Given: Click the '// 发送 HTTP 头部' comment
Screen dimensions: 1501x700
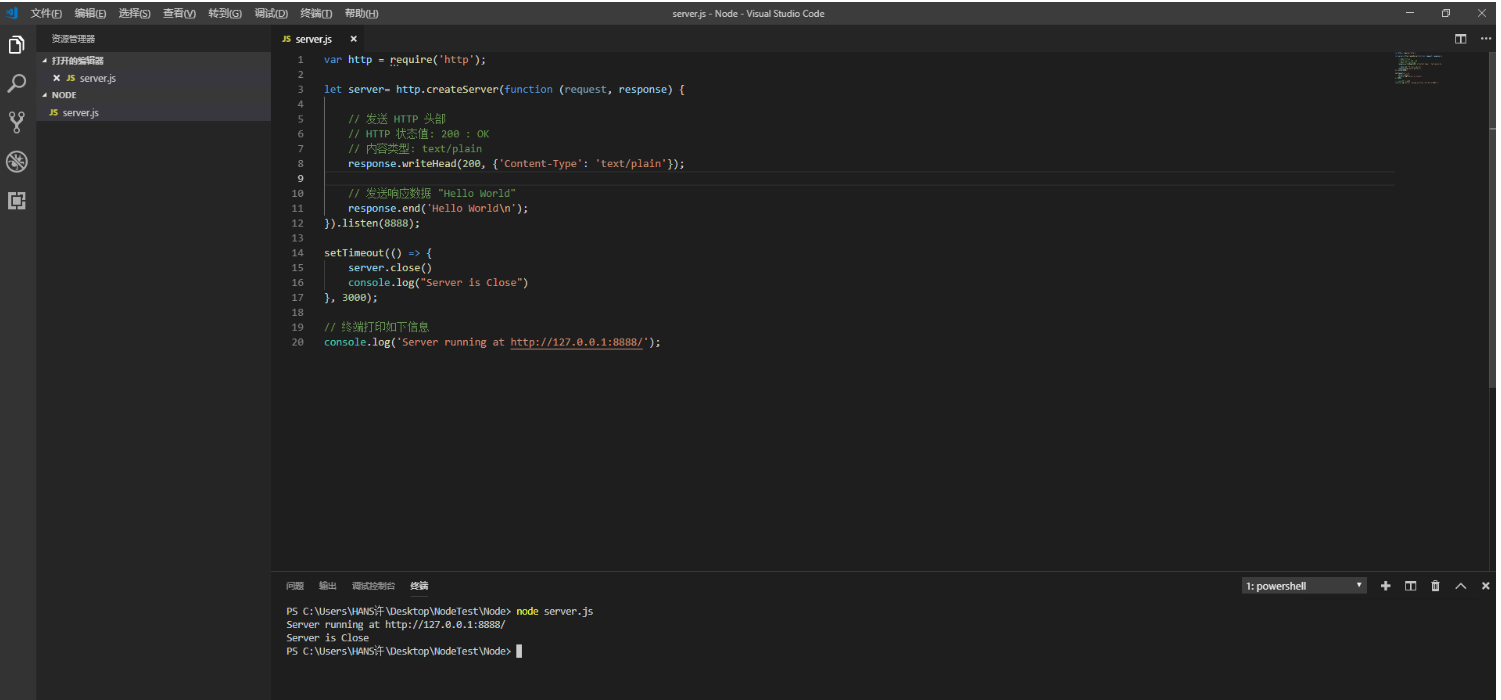Looking at the screenshot, I should click(397, 119).
